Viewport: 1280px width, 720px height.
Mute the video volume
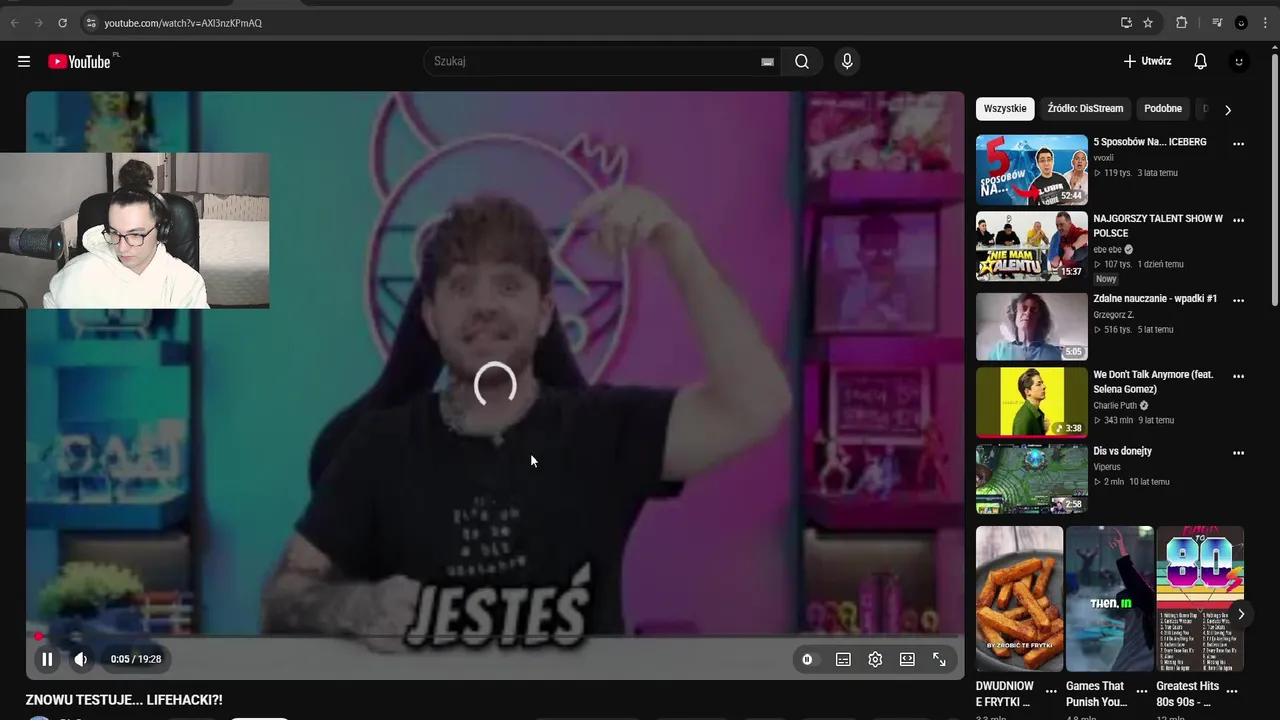click(81, 659)
